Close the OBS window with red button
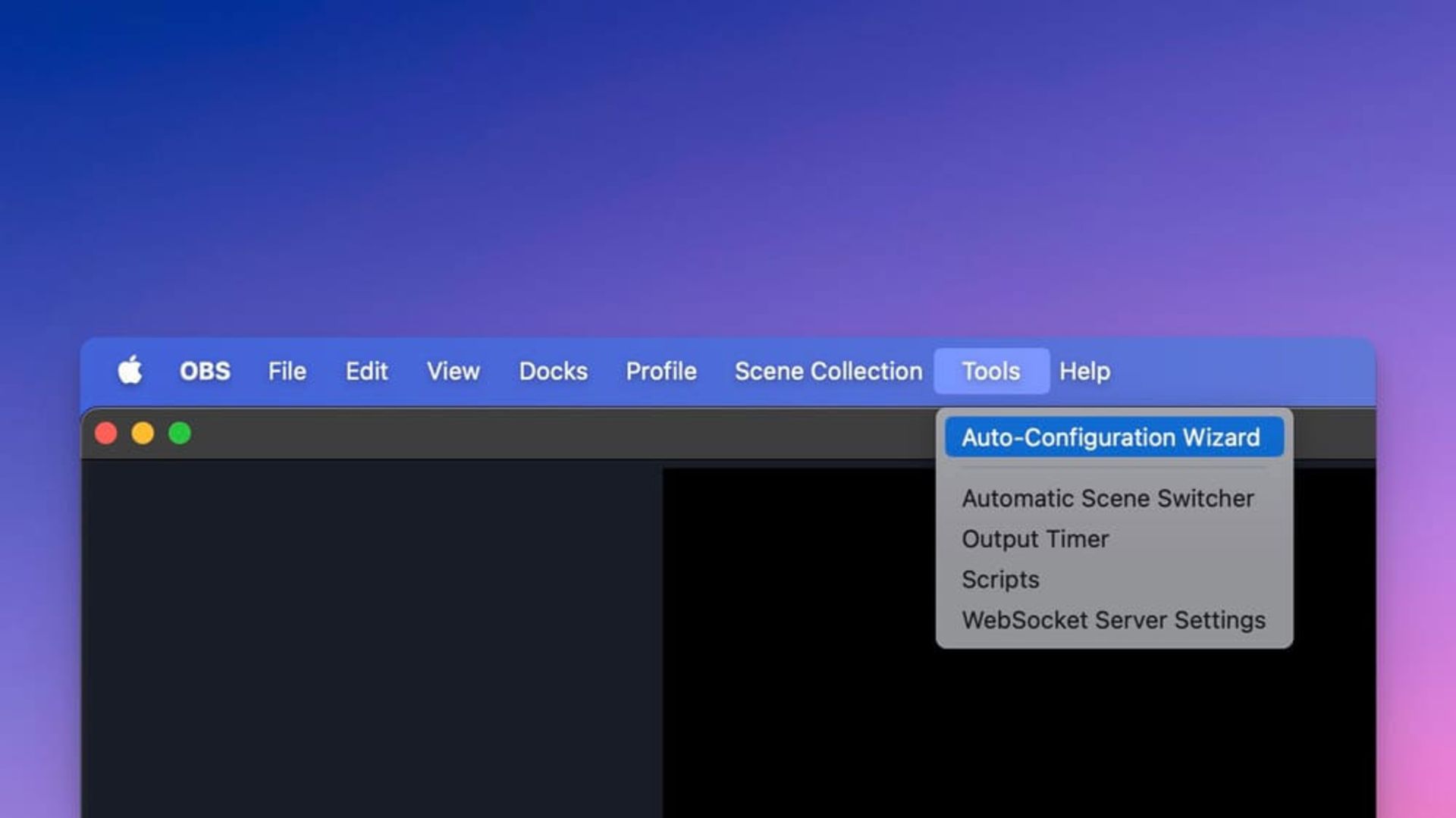The width and height of the screenshot is (1456, 818). coord(106,434)
